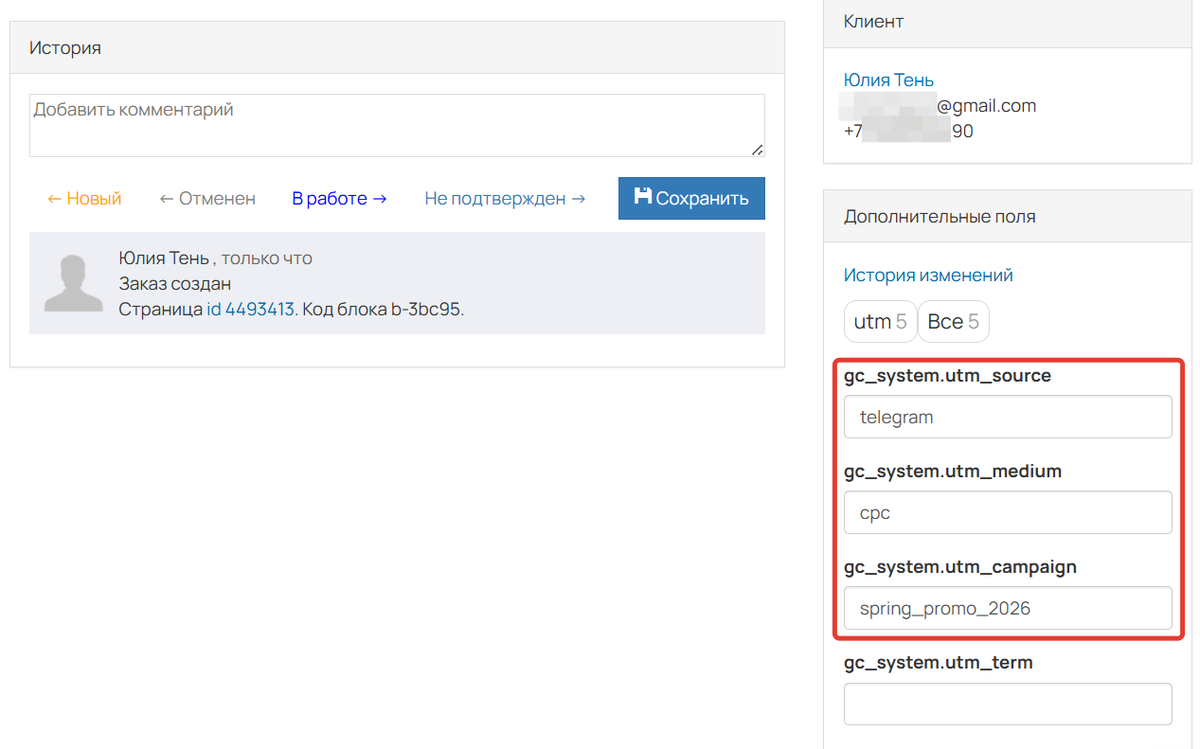The height and width of the screenshot is (749, 1200).
Task: Click the utm_medium field containing cpc
Action: coord(1007,513)
